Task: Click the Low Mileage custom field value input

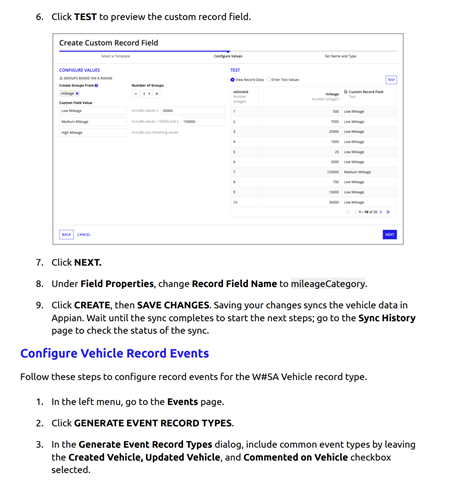Action: 93,111
